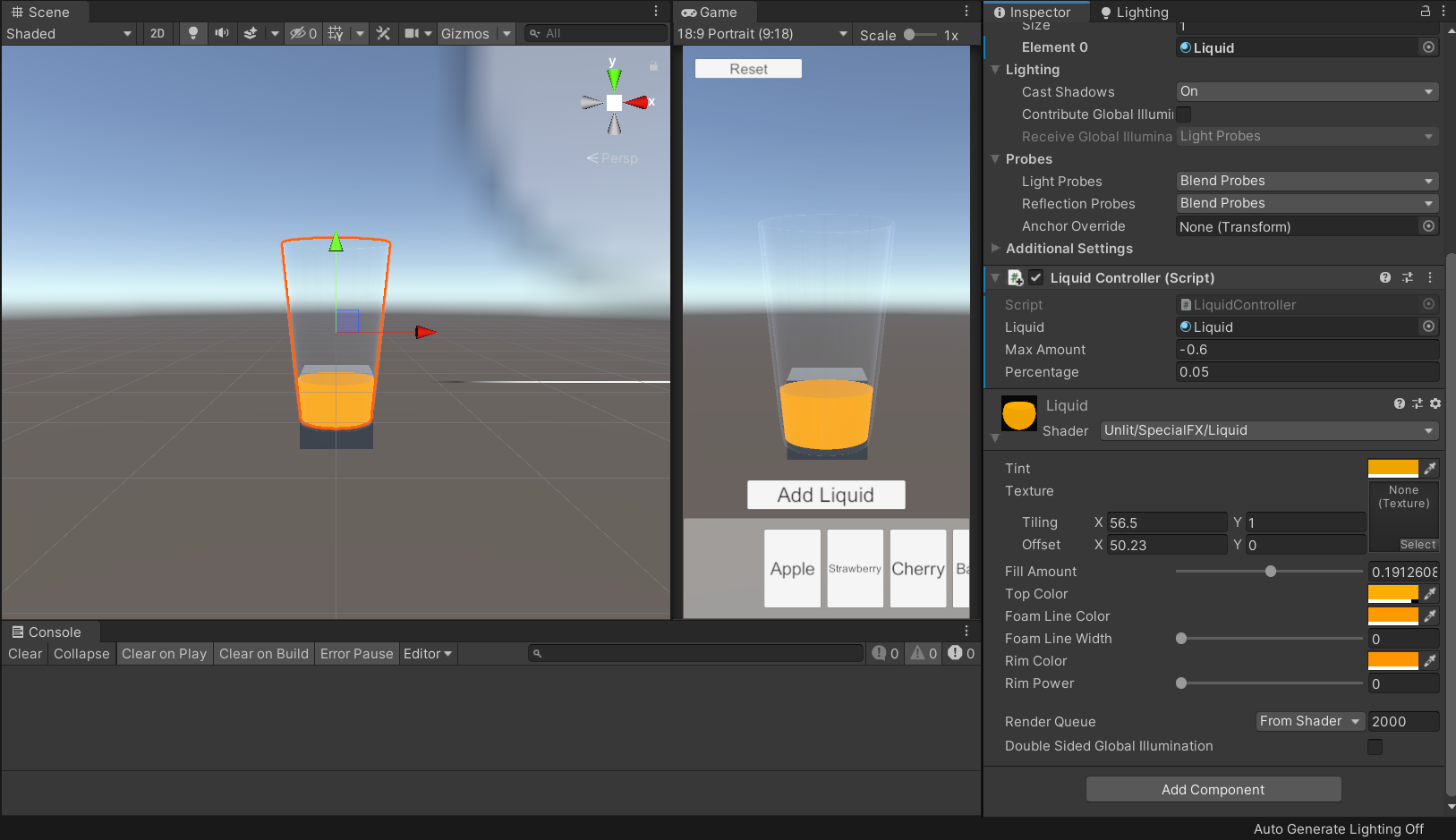
Task: Choose the Apple fruit button
Action: coord(792,569)
